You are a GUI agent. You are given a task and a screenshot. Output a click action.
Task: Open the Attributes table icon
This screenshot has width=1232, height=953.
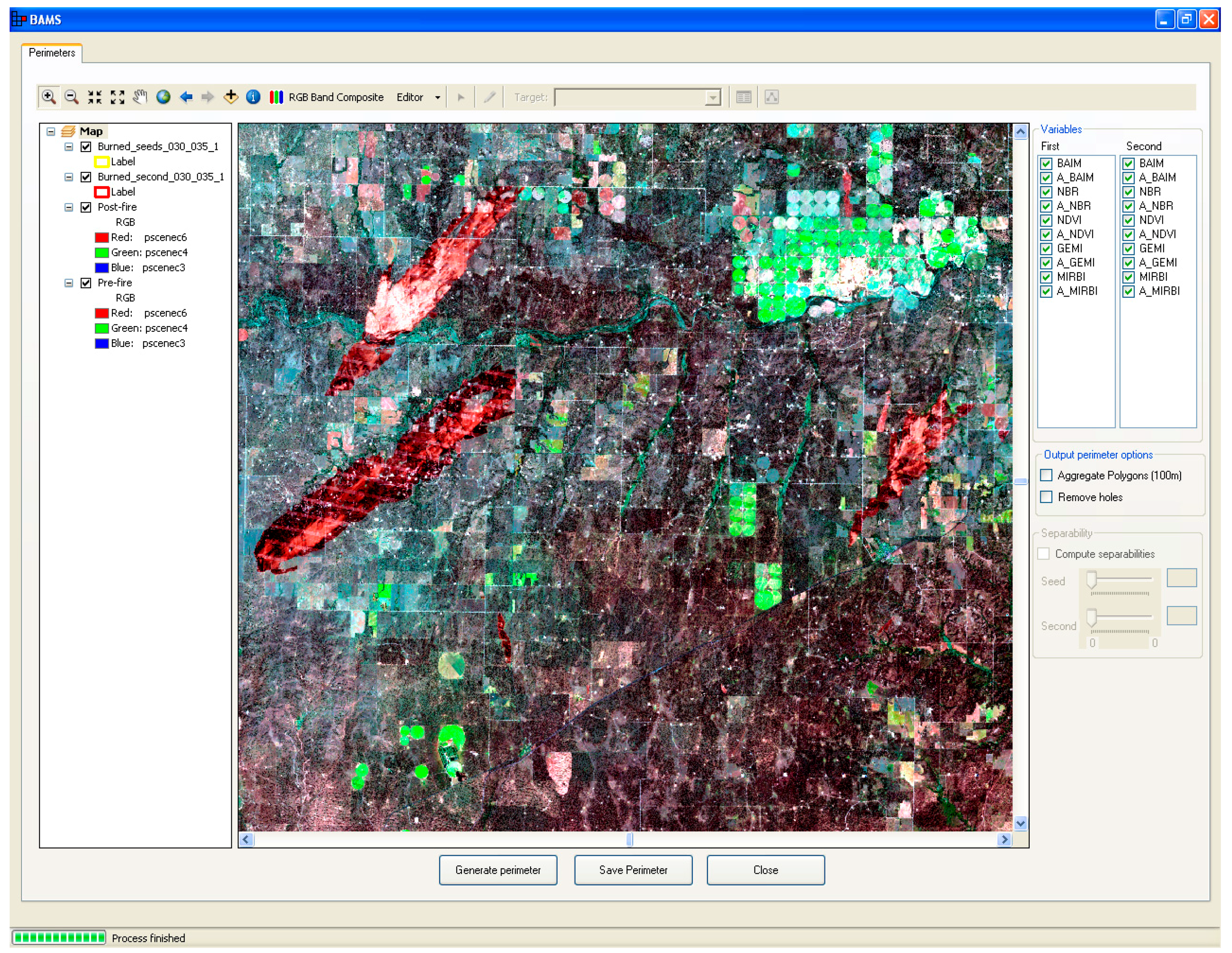pyautogui.click(x=743, y=97)
